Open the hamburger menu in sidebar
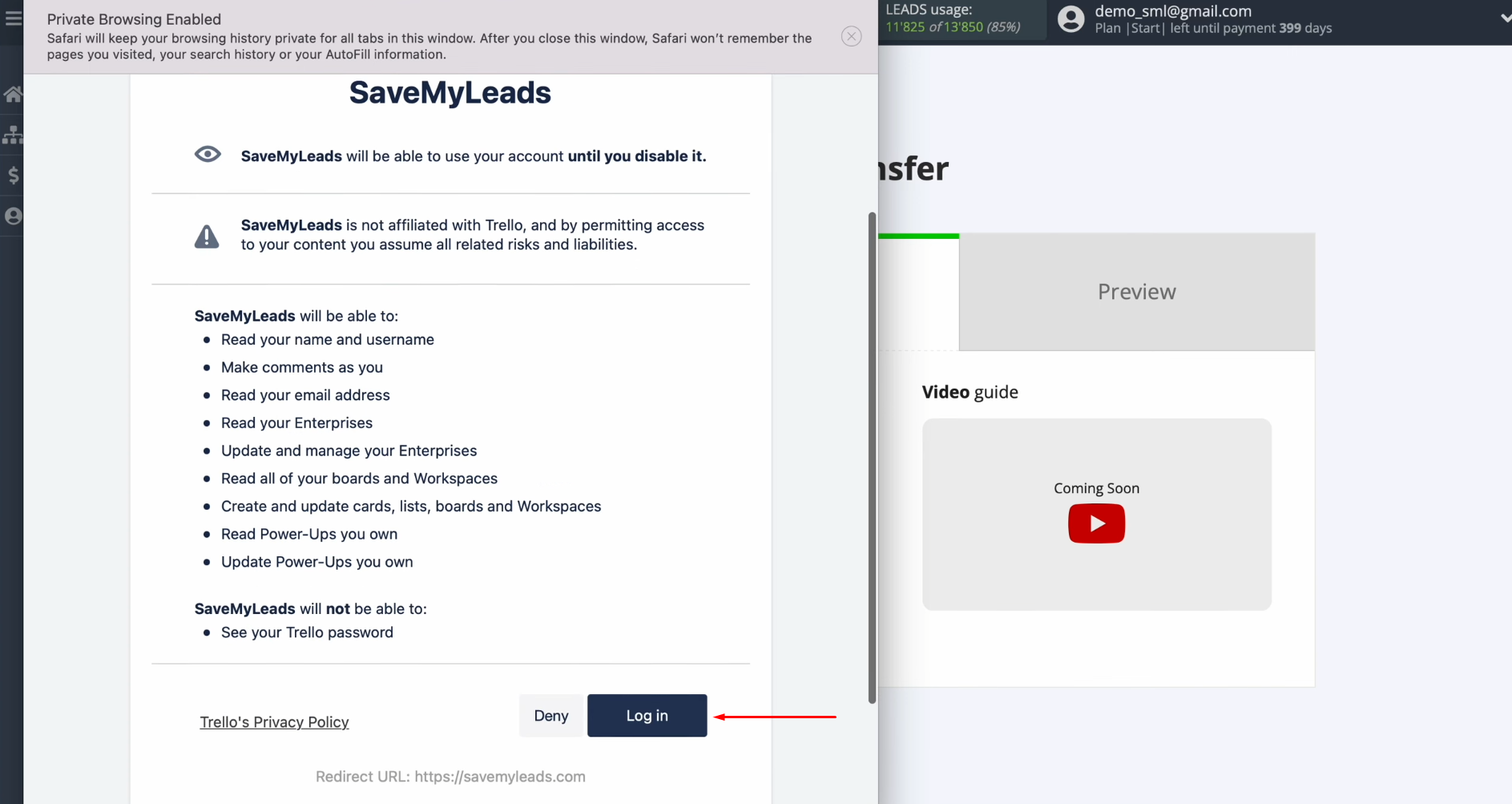This screenshot has height=804, width=1512. 13,18
